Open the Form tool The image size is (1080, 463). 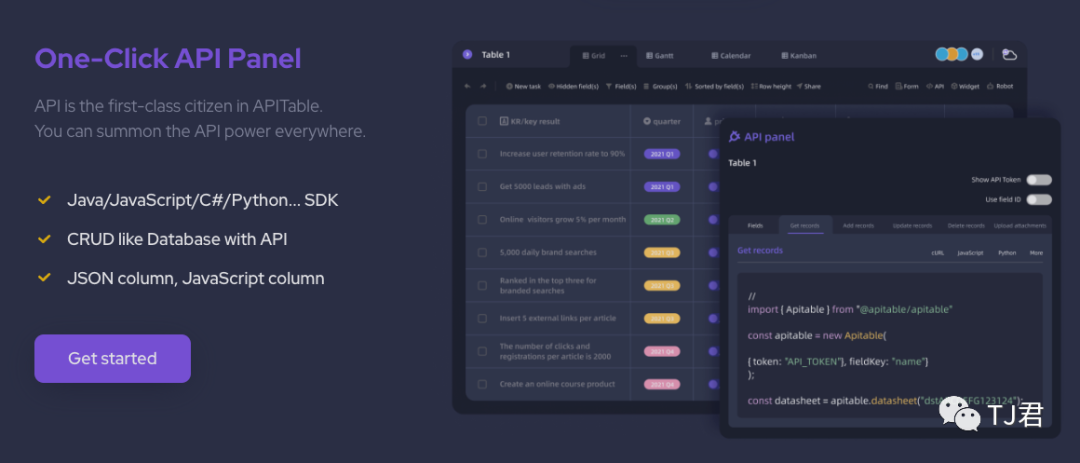906,87
